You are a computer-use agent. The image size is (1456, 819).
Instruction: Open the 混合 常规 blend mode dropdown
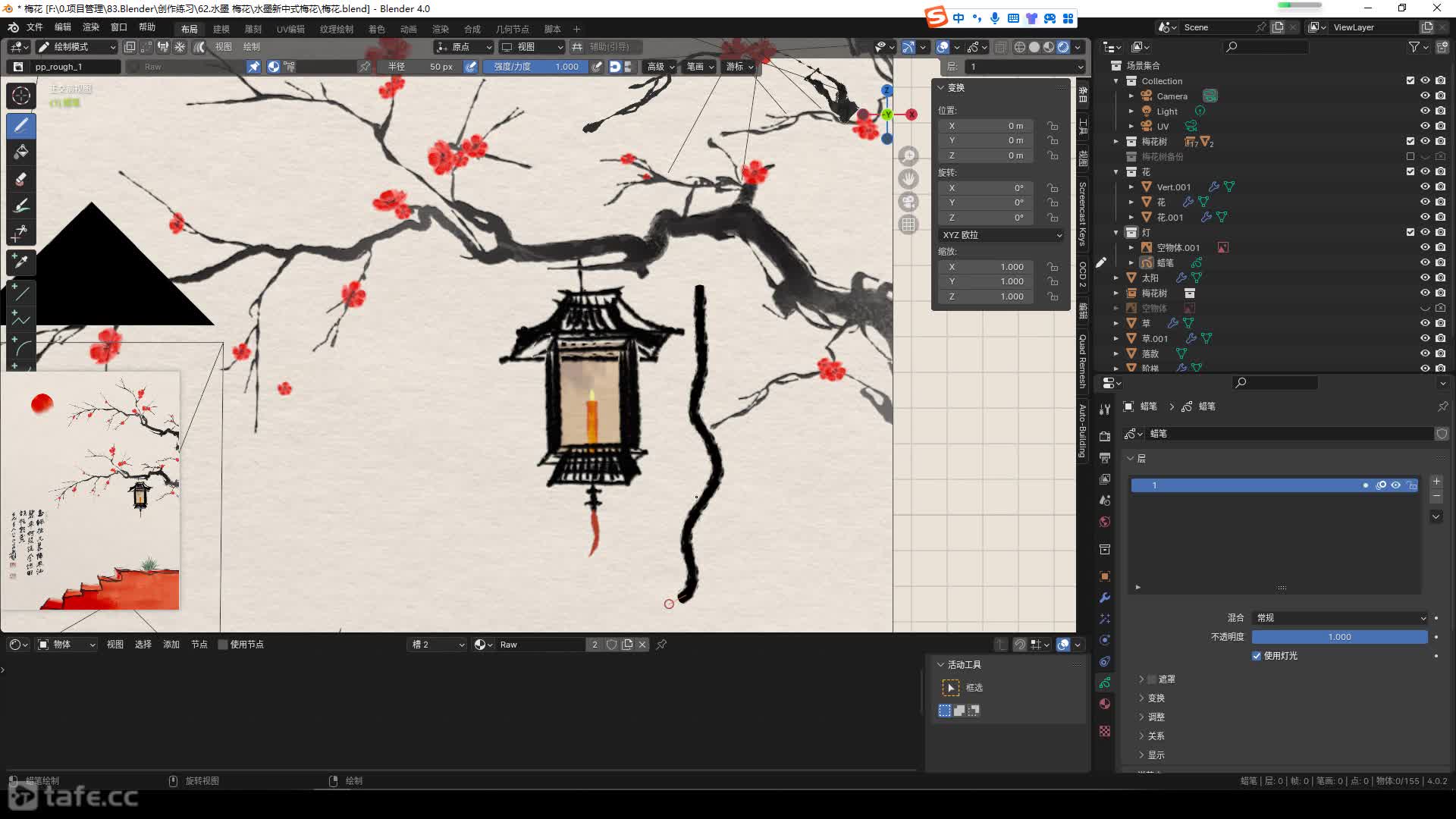point(1340,618)
